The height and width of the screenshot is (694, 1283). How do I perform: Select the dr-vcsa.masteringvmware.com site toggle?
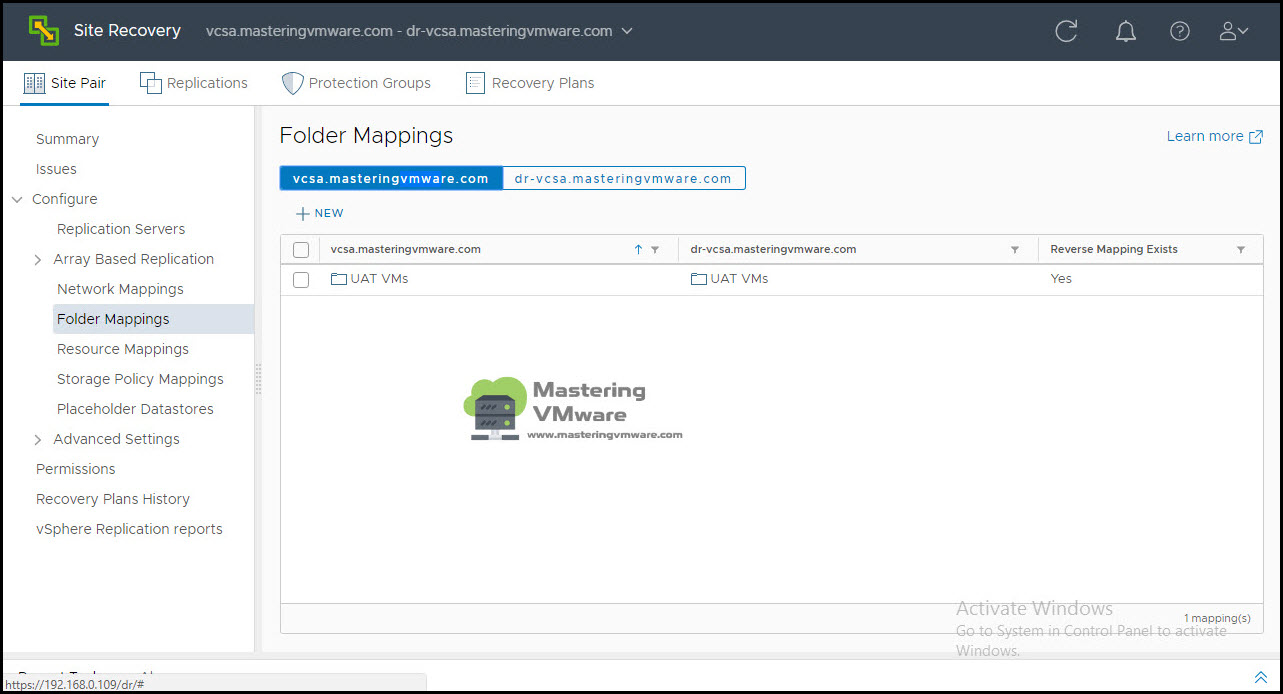pyautogui.click(x=623, y=178)
